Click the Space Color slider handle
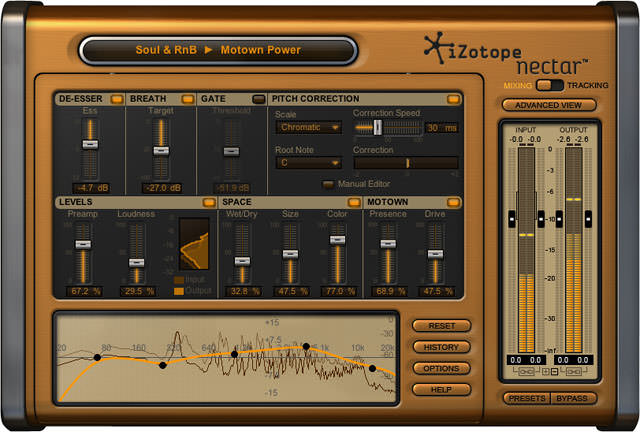640x432 pixels. point(338,240)
